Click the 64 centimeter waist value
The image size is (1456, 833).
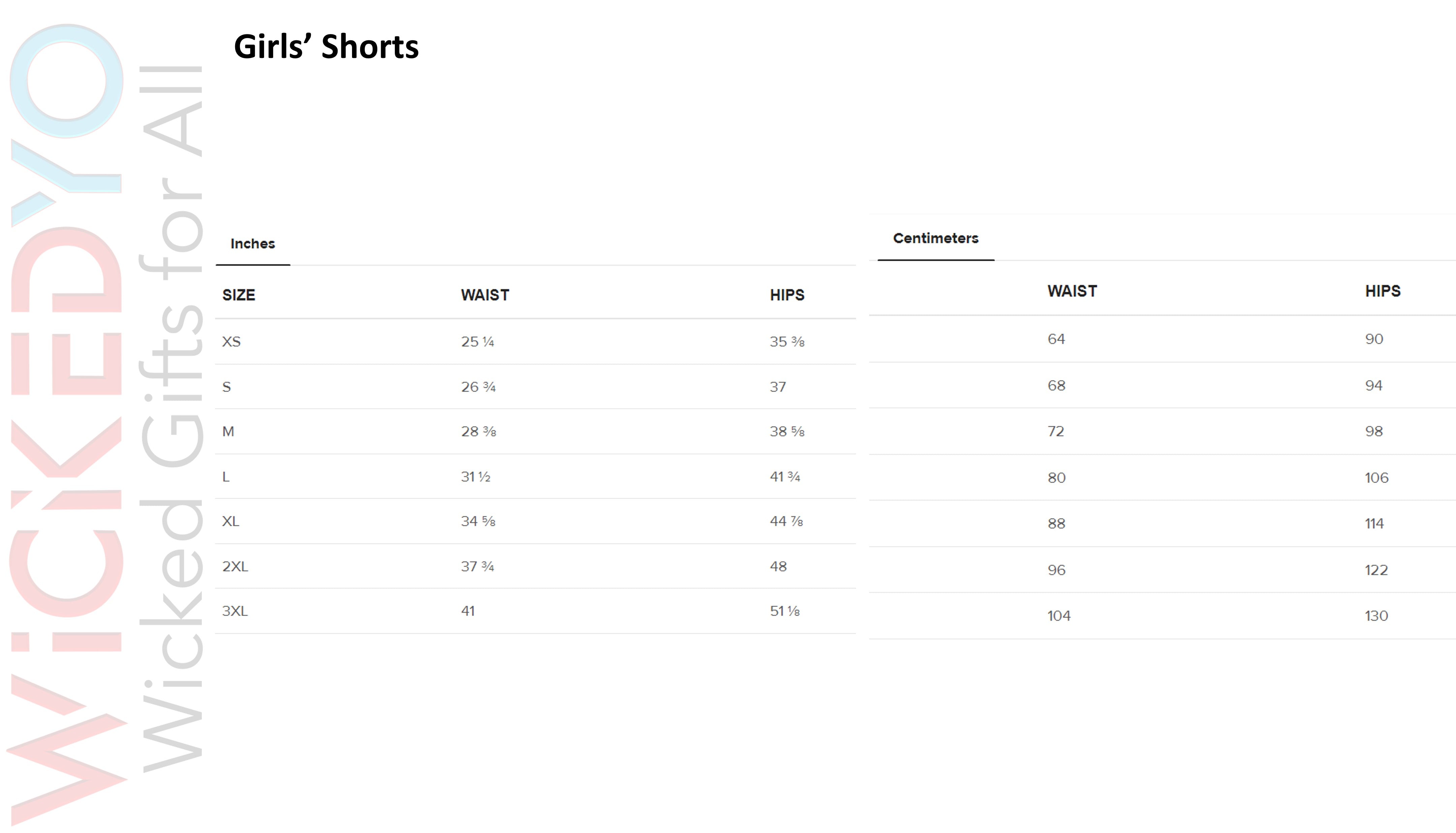(1056, 339)
